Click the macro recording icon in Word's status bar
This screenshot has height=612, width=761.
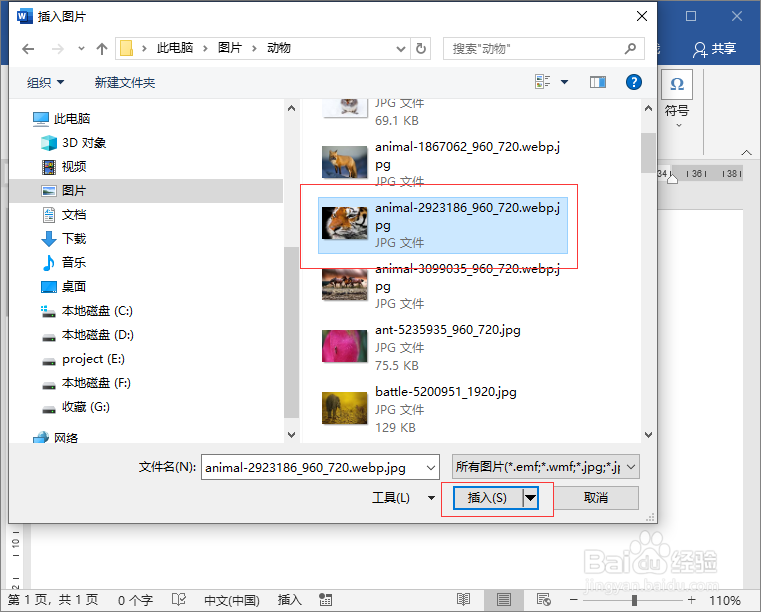[325, 600]
